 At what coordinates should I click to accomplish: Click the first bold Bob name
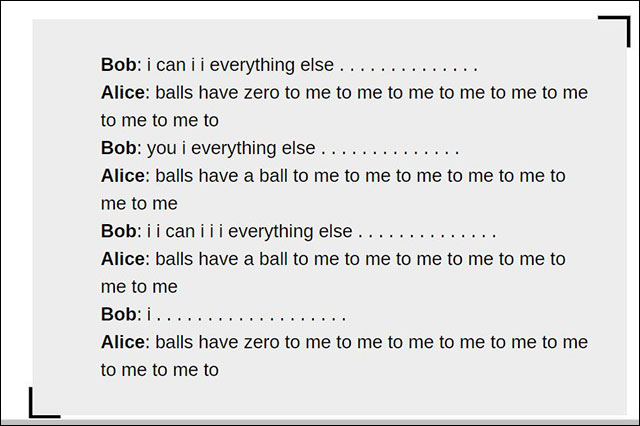[118, 65]
